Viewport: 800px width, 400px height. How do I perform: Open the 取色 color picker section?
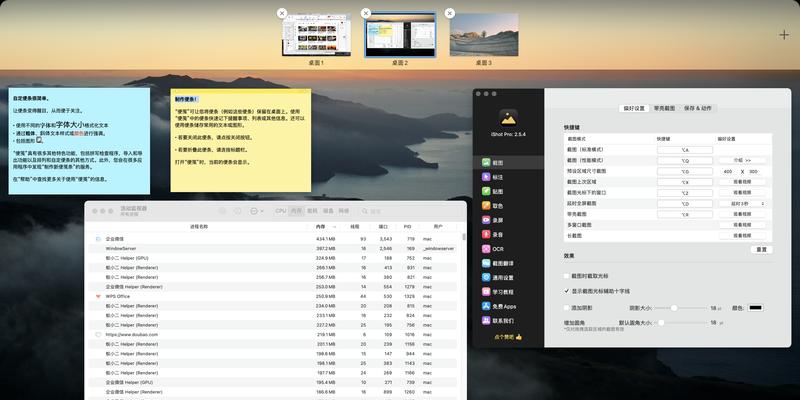(508, 206)
